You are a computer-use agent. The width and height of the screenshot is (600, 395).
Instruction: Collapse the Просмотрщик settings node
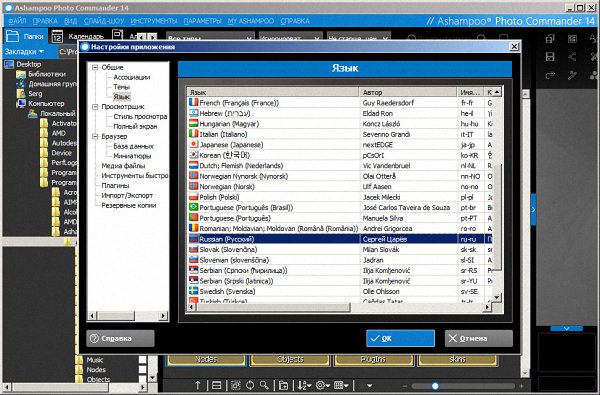(95, 107)
